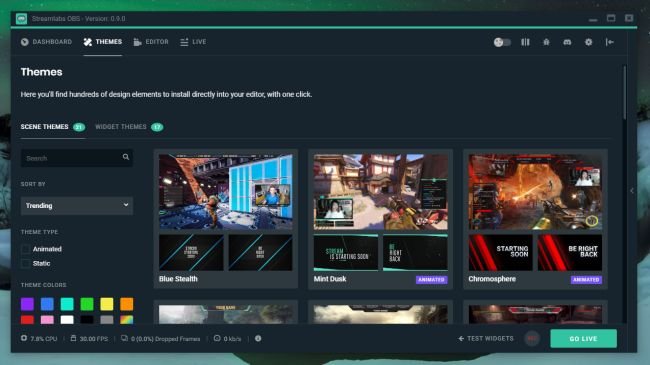Click the store icon in top toolbar

click(x=546, y=42)
